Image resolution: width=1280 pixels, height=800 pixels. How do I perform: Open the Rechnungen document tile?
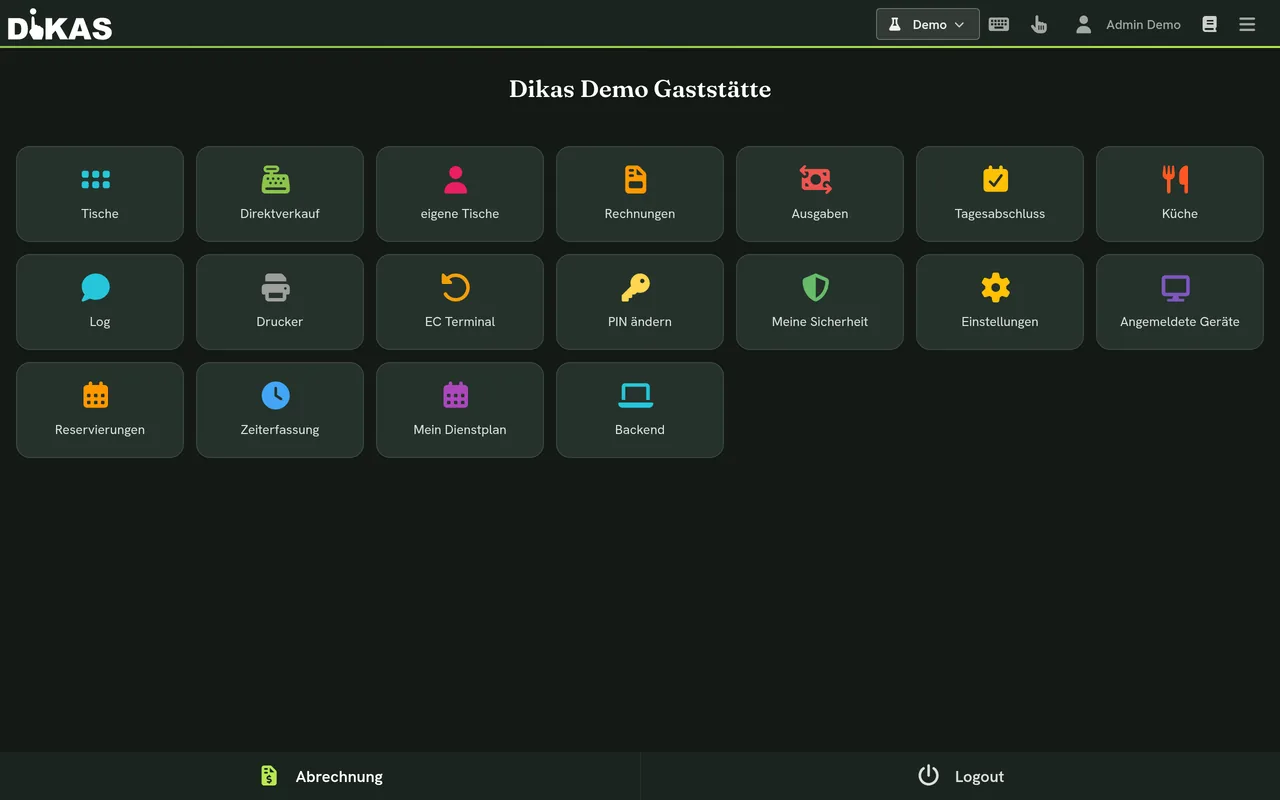[x=640, y=194]
